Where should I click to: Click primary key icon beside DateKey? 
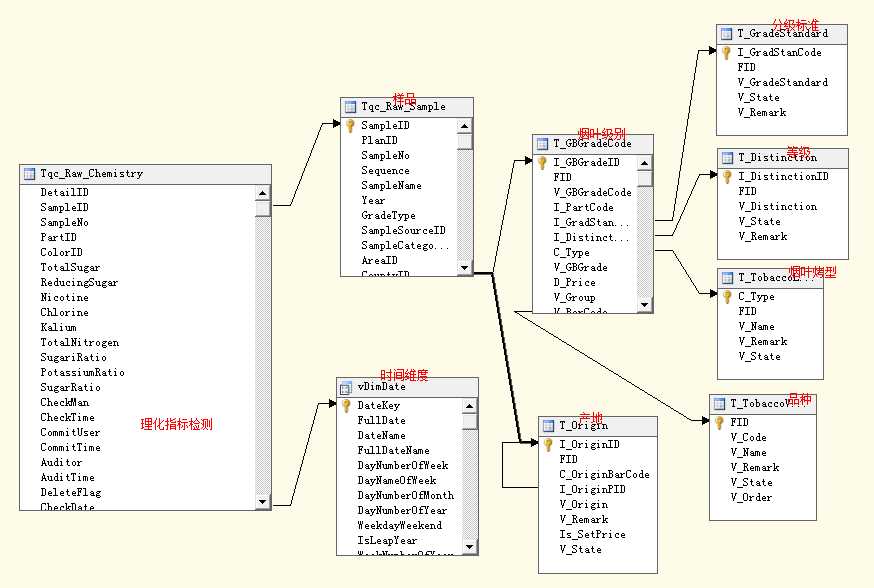coord(346,406)
